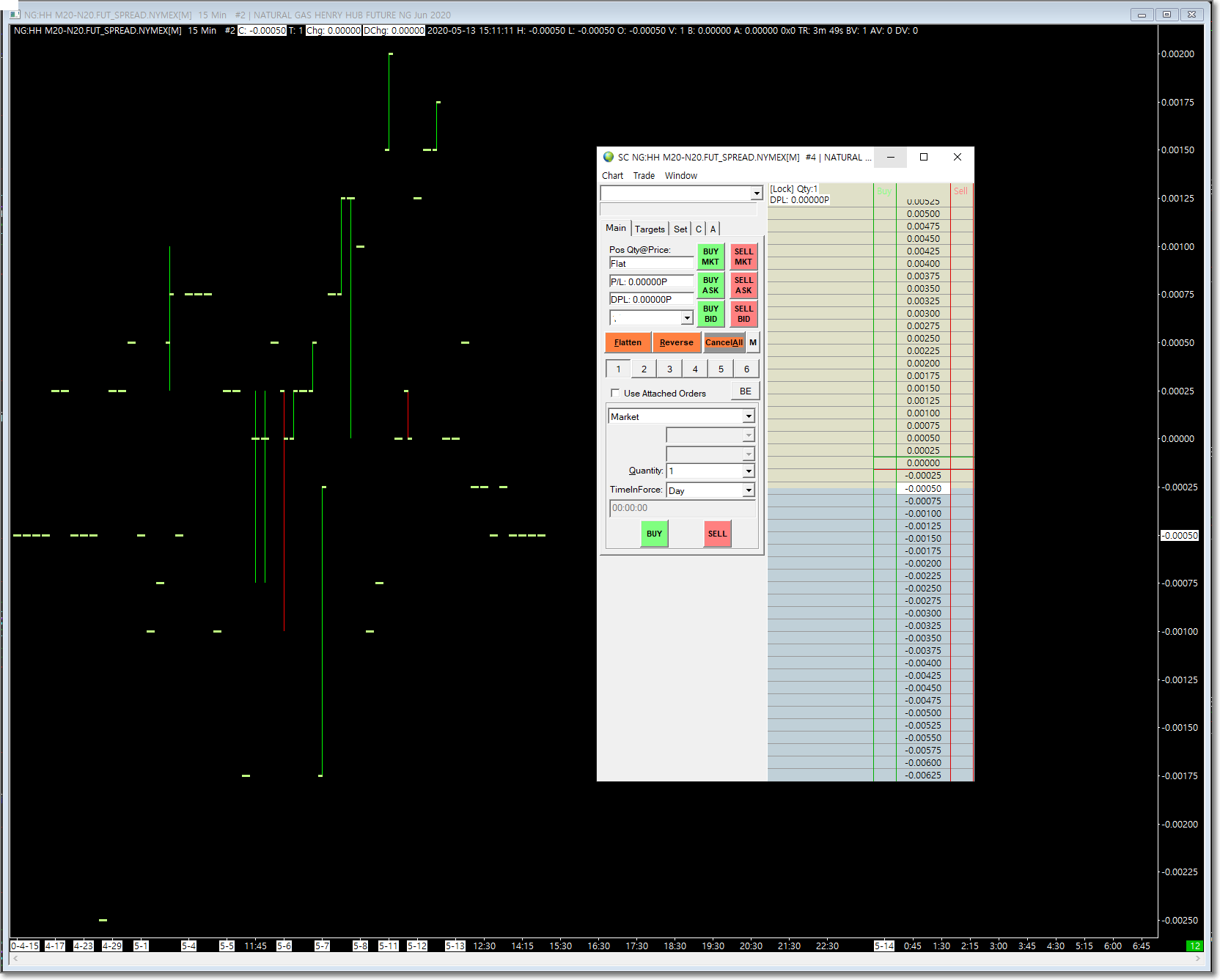
Task: Minimize the NATURAL trade DOM window
Action: pyautogui.click(x=891, y=157)
